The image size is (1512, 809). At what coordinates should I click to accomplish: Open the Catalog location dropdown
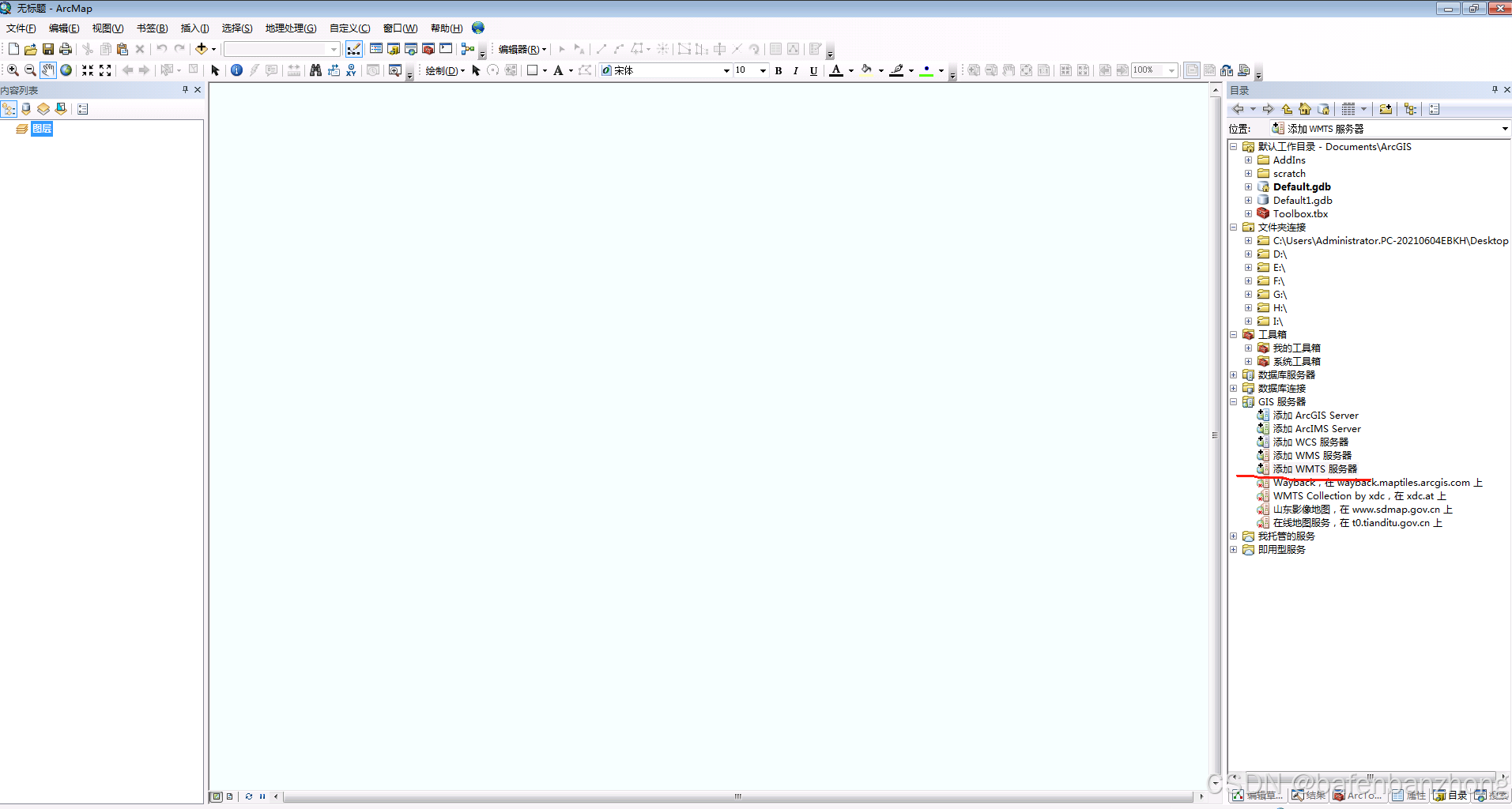click(x=1505, y=129)
